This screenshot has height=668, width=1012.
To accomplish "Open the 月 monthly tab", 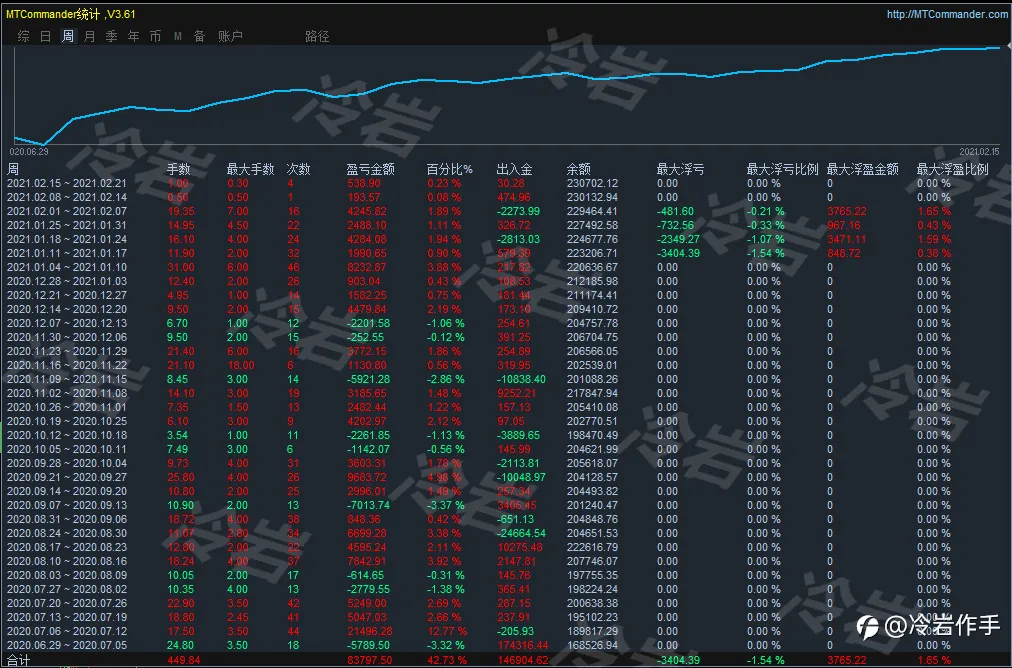I will 90,36.
